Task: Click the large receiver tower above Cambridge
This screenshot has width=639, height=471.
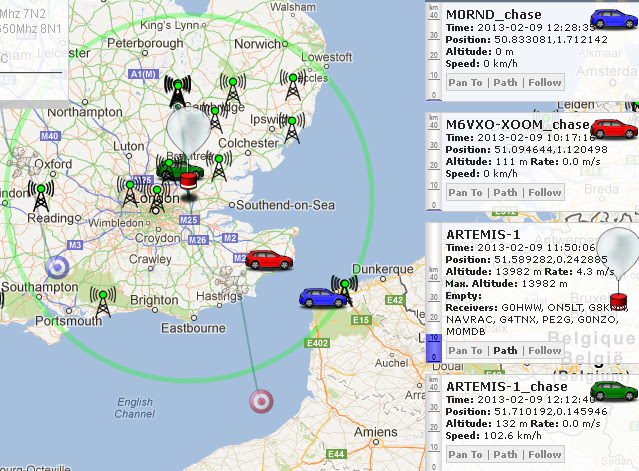Action: 178,91
